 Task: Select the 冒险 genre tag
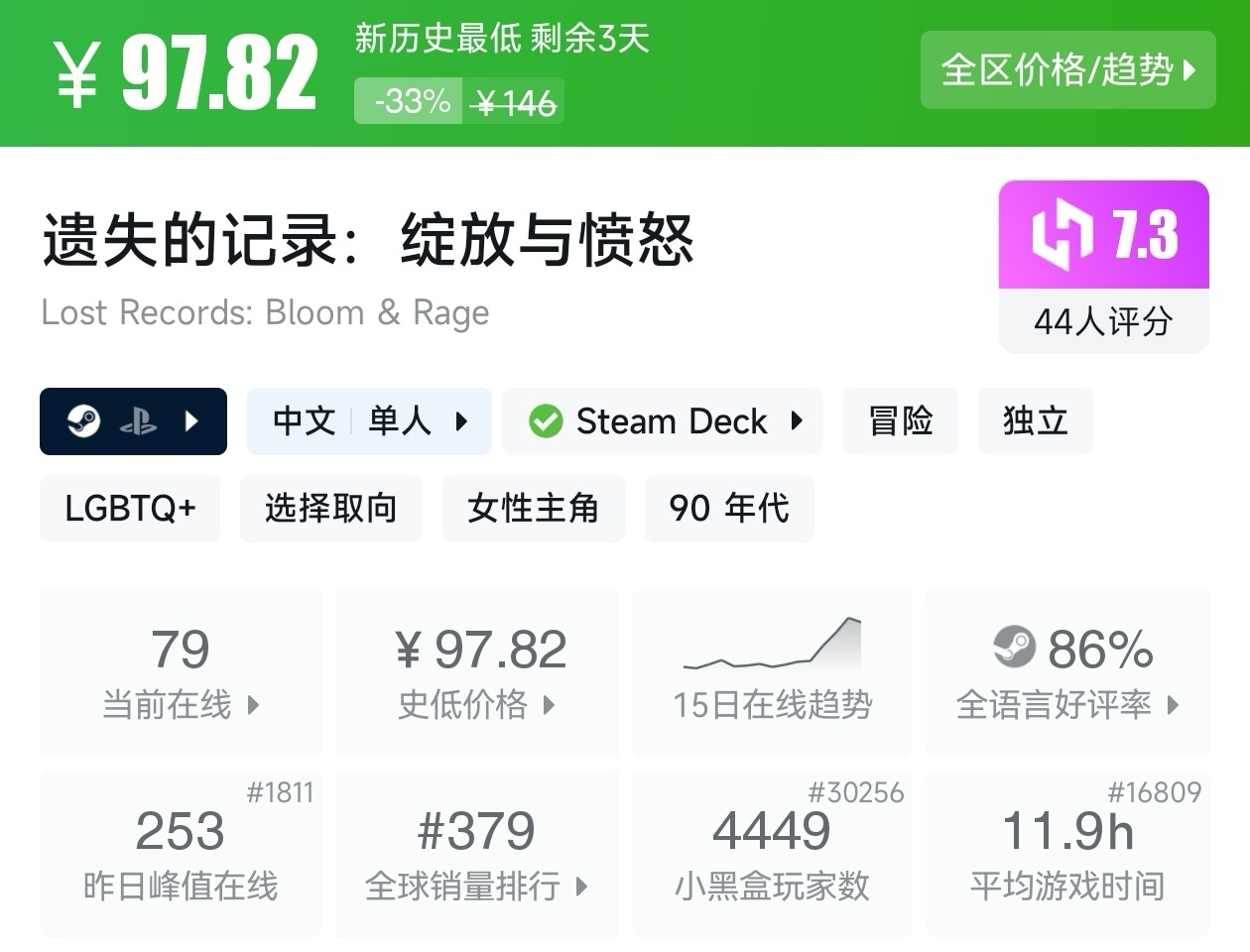click(901, 421)
